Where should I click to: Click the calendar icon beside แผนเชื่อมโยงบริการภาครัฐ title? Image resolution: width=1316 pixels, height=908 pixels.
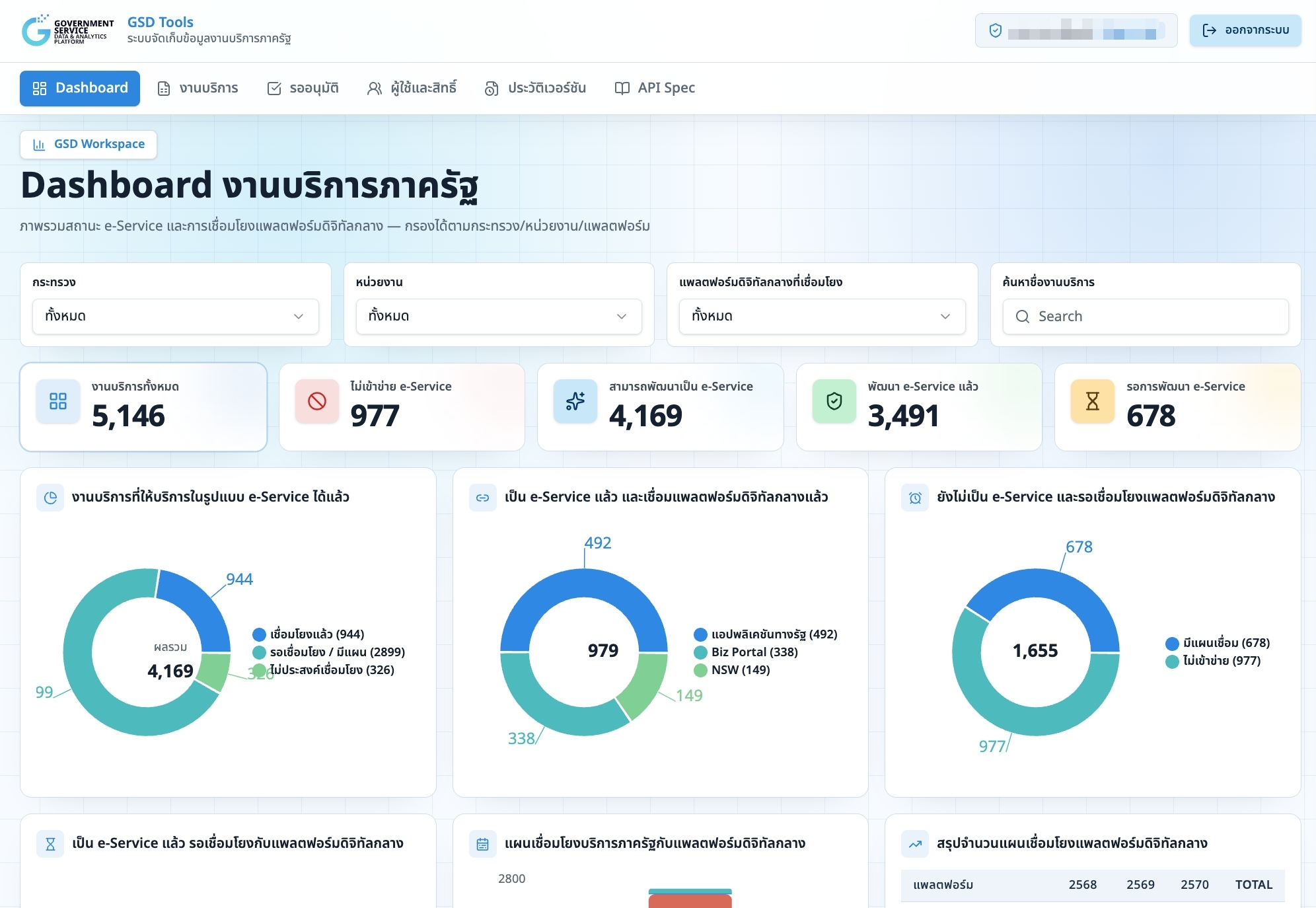tap(483, 844)
